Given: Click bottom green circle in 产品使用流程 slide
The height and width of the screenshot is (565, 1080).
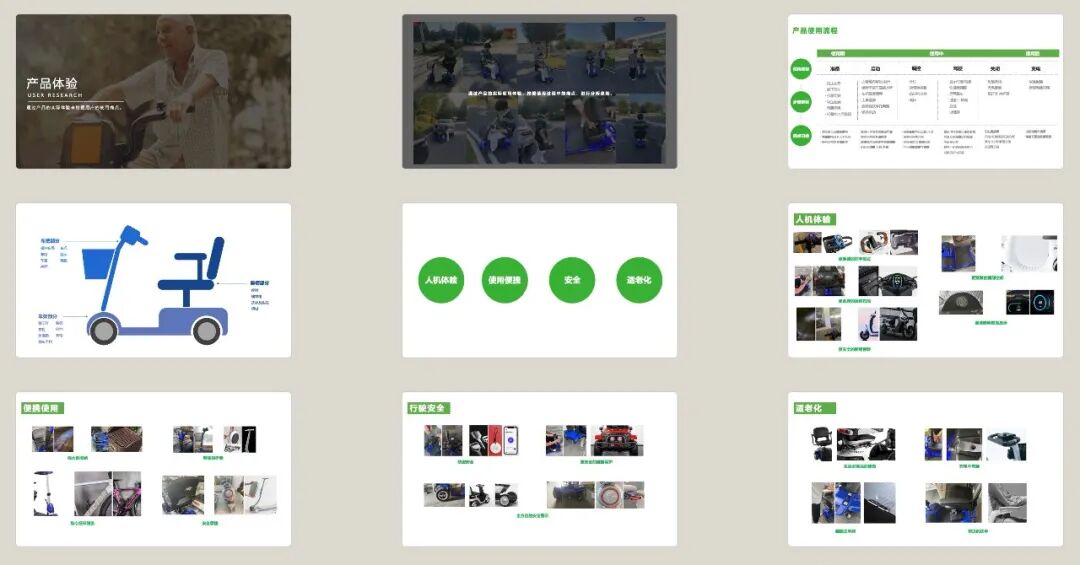Looking at the screenshot, I should pyautogui.click(x=800, y=135).
